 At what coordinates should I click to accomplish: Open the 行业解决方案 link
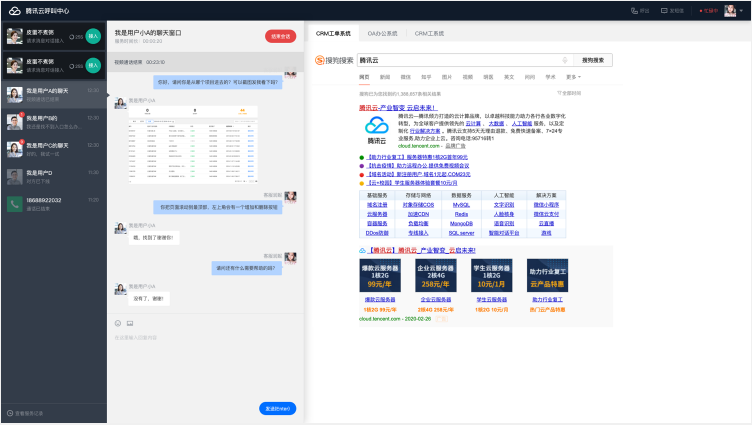(425, 131)
